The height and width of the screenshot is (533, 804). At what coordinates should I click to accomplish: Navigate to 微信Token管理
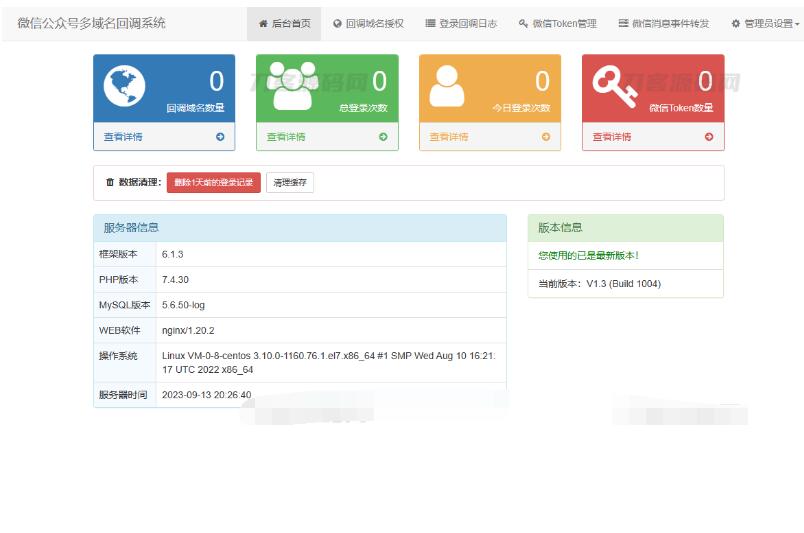557,23
